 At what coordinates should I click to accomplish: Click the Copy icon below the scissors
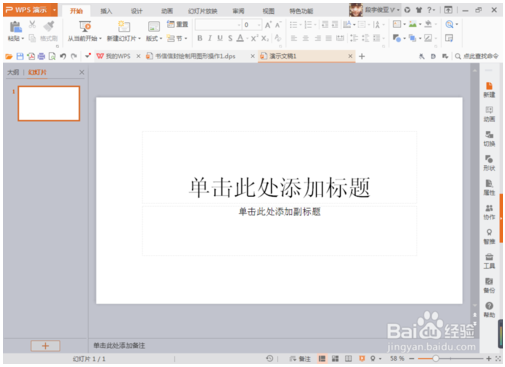click(32, 38)
